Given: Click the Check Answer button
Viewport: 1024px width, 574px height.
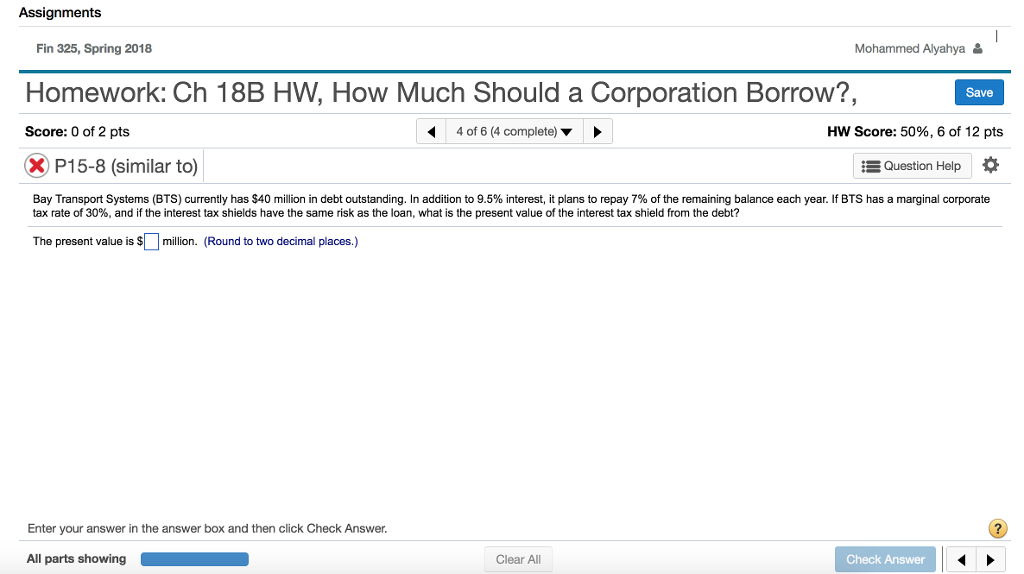Looking at the screenshot, I should [x=885, y=560].
